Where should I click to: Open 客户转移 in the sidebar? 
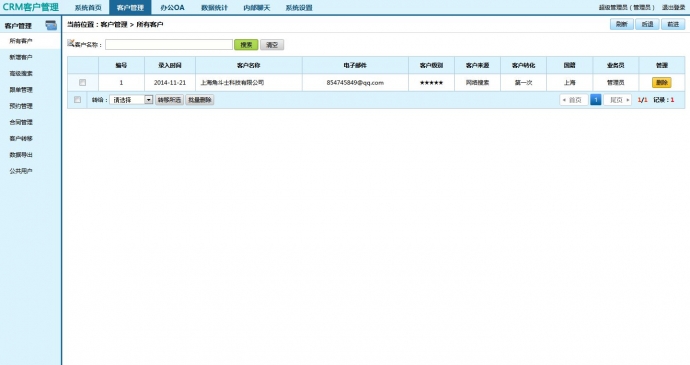point(21,138)
